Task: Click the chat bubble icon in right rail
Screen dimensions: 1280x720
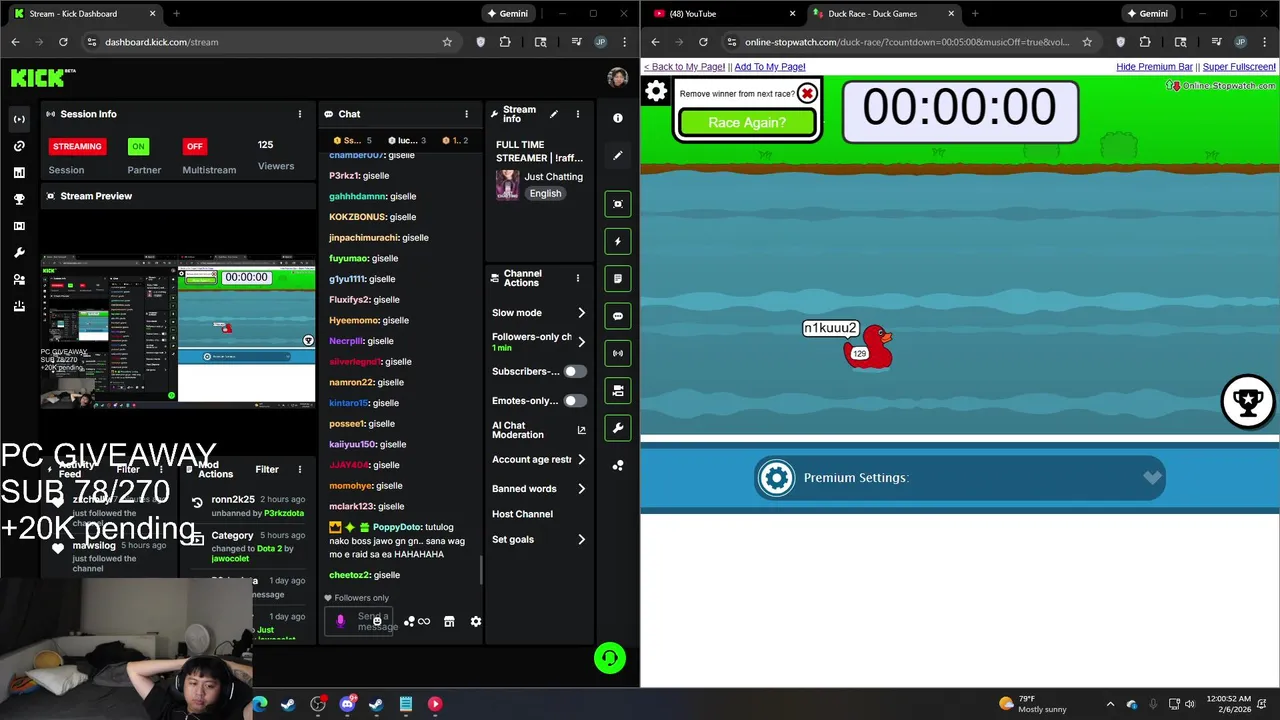Action: pyautogui.click(x=618, y=316)
